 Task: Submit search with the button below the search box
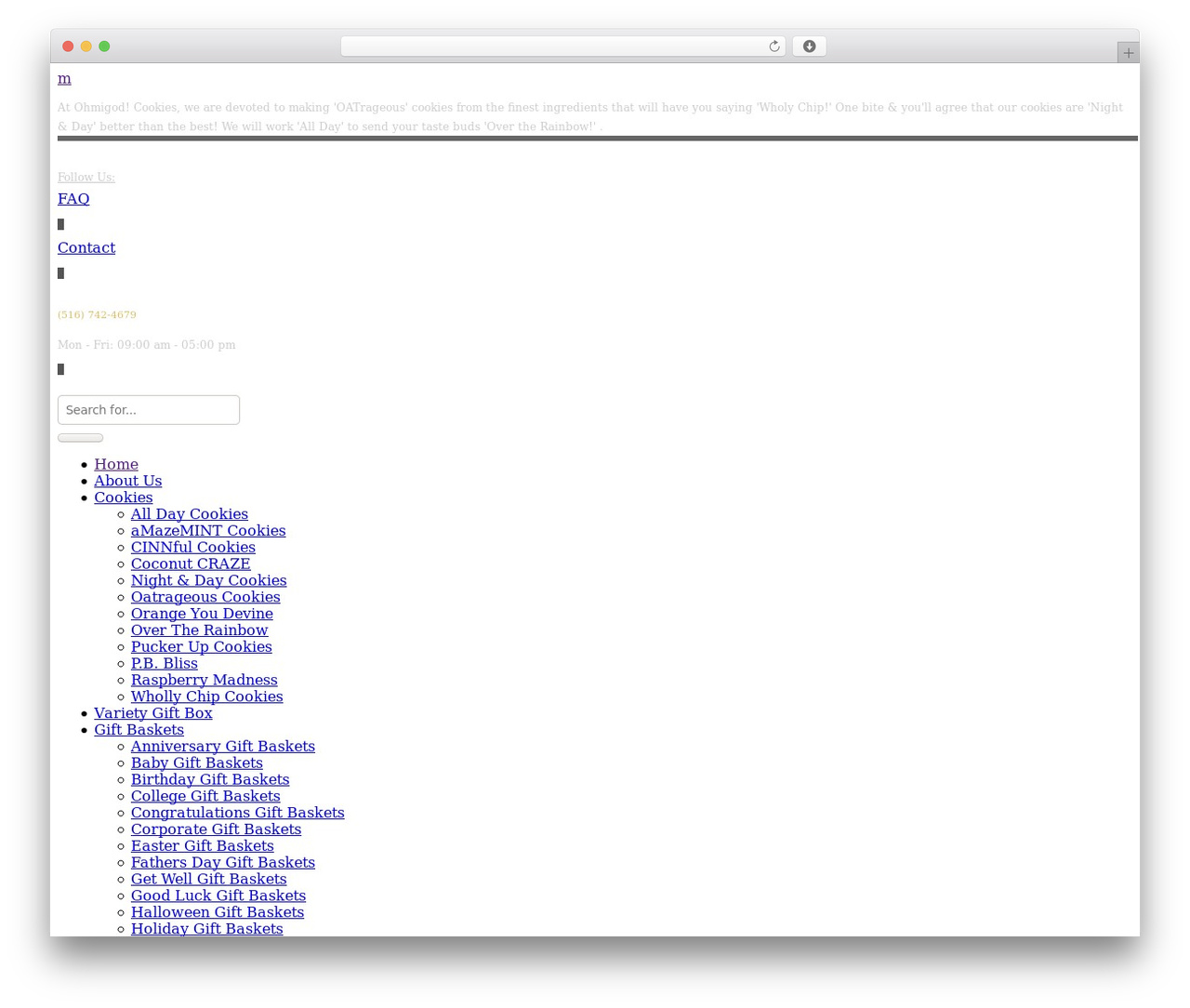81,438
